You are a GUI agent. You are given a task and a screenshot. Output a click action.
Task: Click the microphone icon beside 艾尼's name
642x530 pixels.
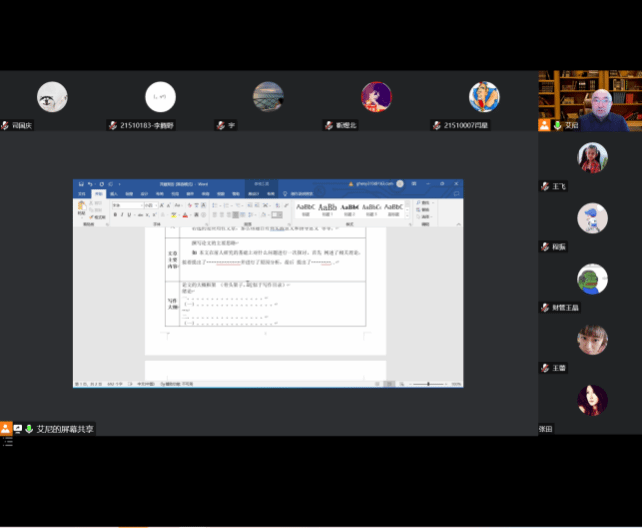click(x=558, y=126)
